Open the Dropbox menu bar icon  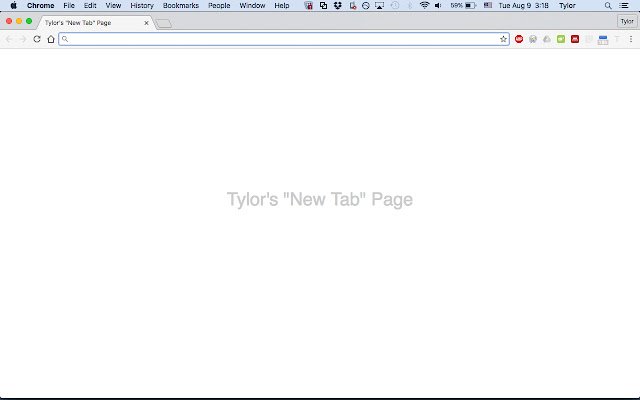(x=338, y=6)
